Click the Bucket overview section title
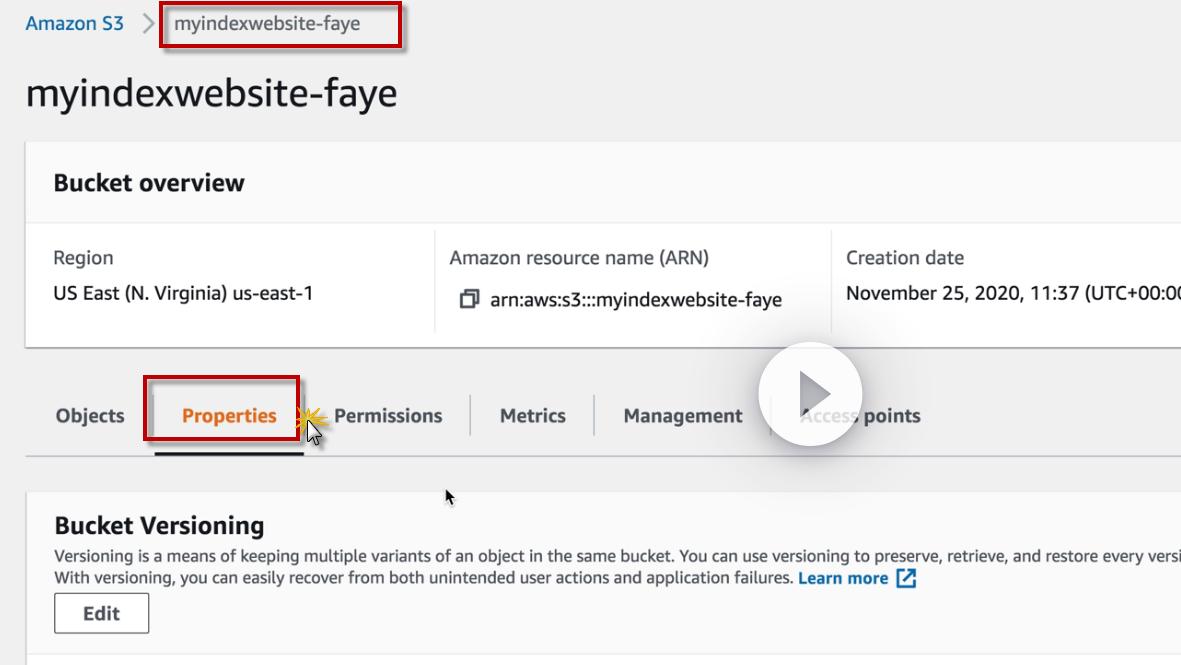This screenshot has width=1181, height=665. (149, 183)
